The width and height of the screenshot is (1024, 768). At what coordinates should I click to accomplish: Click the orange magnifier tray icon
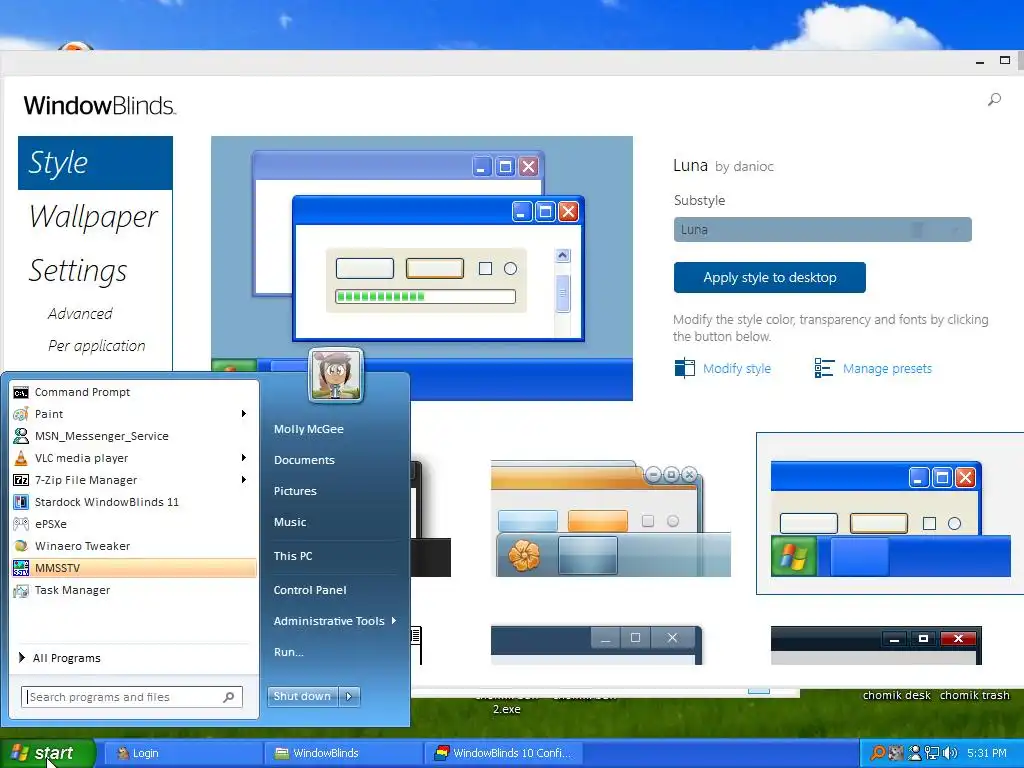click(878, 753)
